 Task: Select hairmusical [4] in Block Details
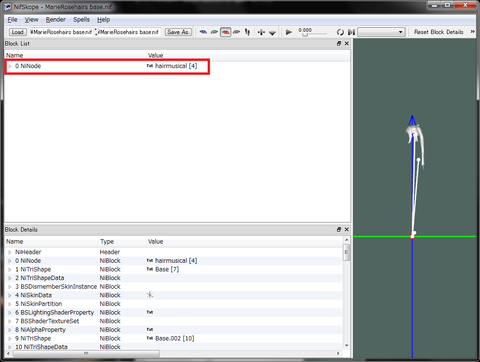(176, 261)
